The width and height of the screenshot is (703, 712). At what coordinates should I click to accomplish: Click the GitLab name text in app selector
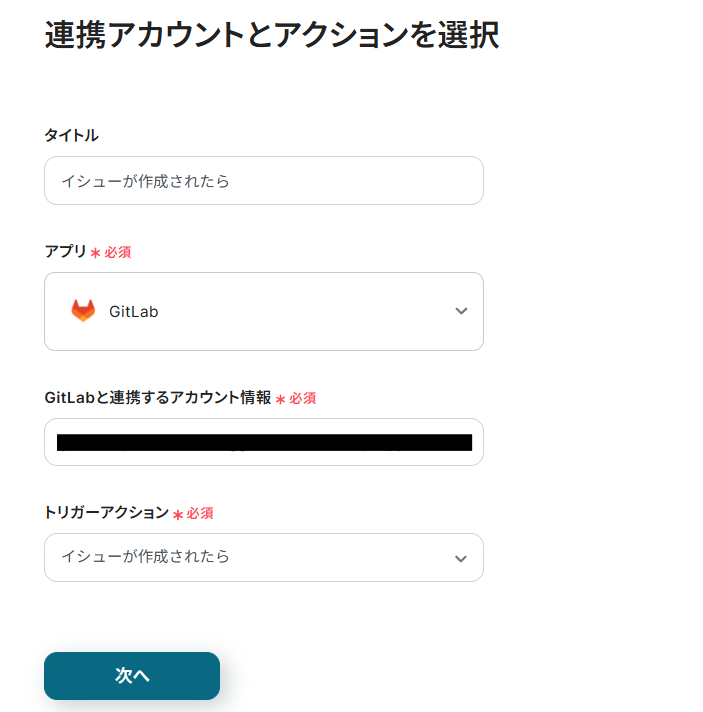[133, 312]
